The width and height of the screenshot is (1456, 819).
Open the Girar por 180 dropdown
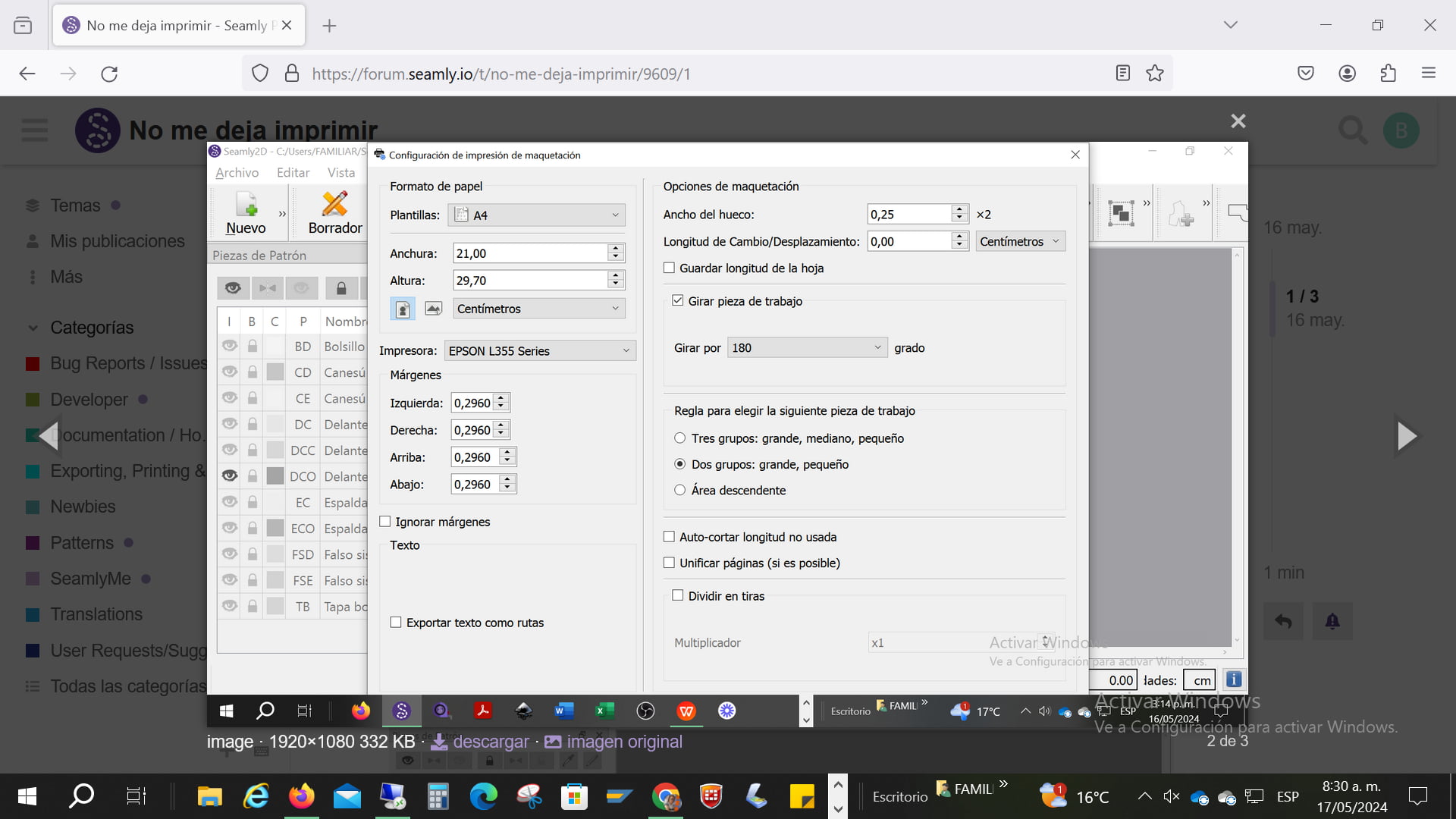point(807,348)
